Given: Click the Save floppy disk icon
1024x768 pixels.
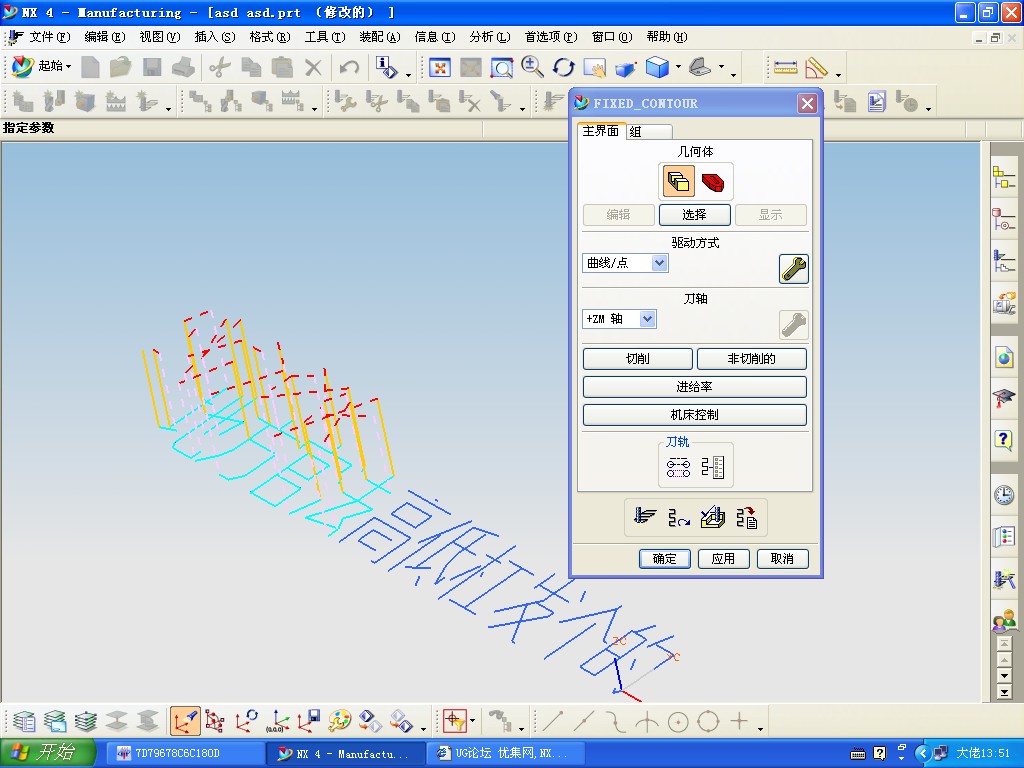Looking at the screenshot, I should (x=152, y=67).
